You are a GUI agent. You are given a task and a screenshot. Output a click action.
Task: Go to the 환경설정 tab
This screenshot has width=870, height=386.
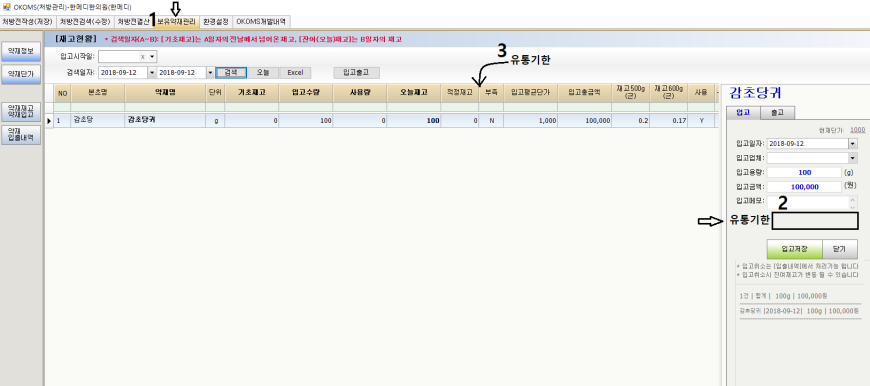click(216, 22)
